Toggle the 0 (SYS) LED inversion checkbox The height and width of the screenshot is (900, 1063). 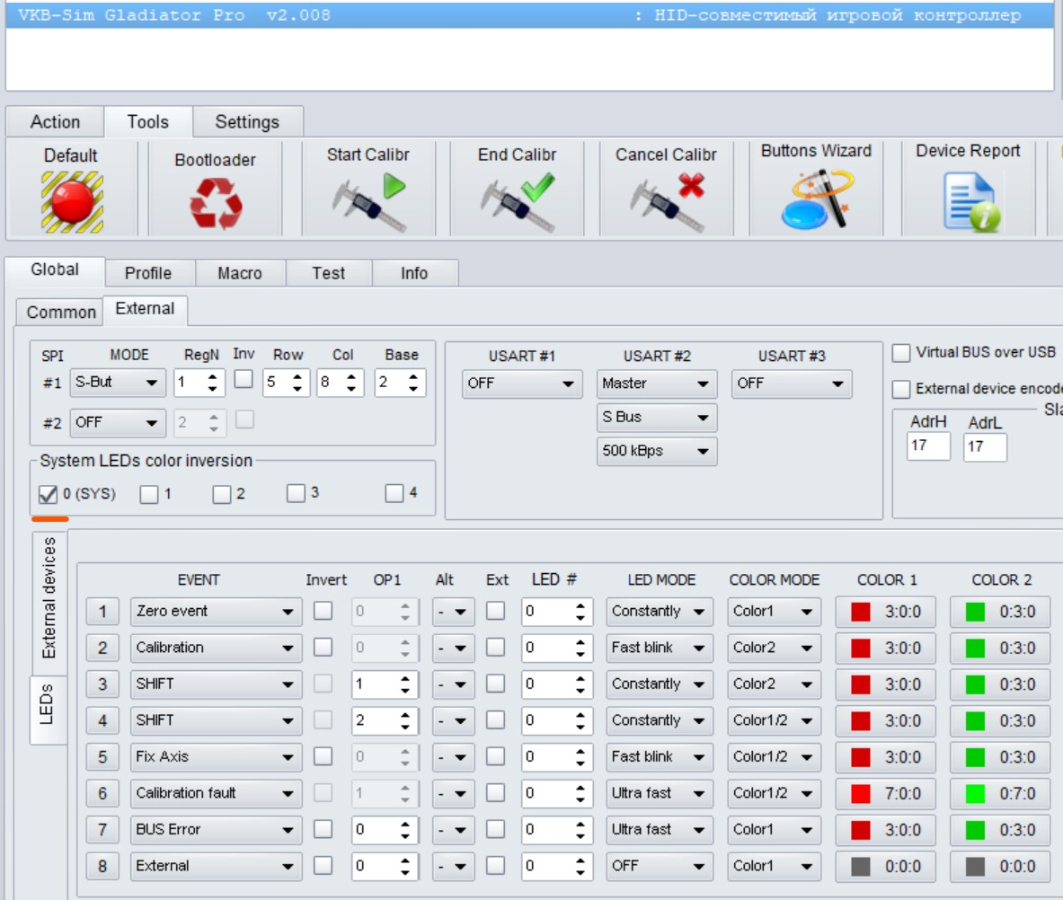click(x=47, y=494)
